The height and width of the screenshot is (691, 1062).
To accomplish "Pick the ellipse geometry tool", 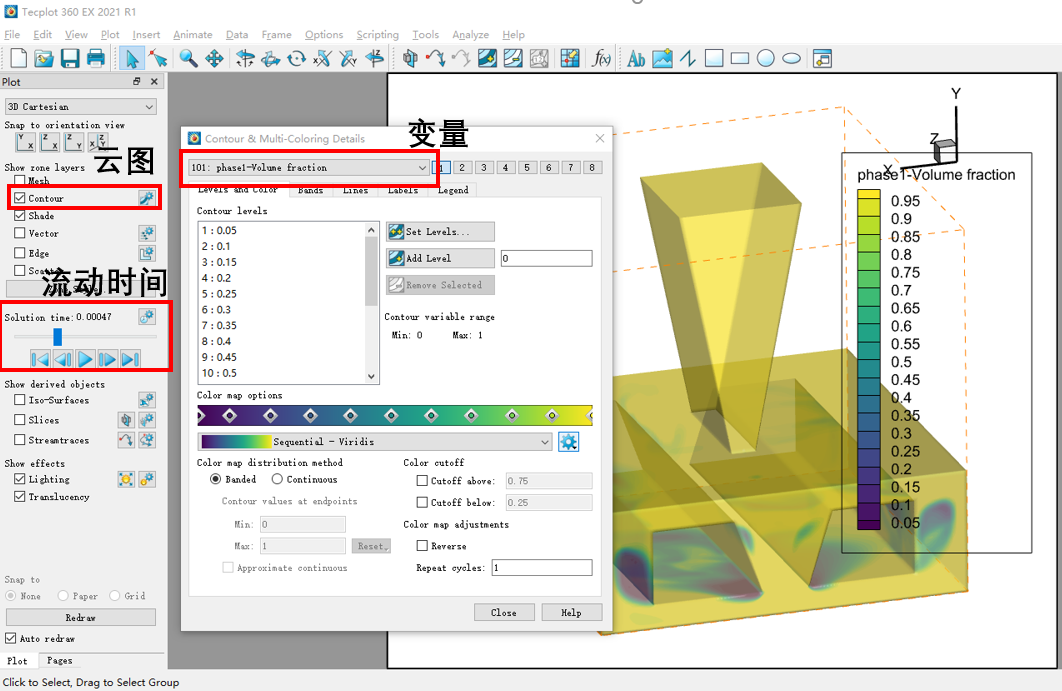I will click(791, 59).
